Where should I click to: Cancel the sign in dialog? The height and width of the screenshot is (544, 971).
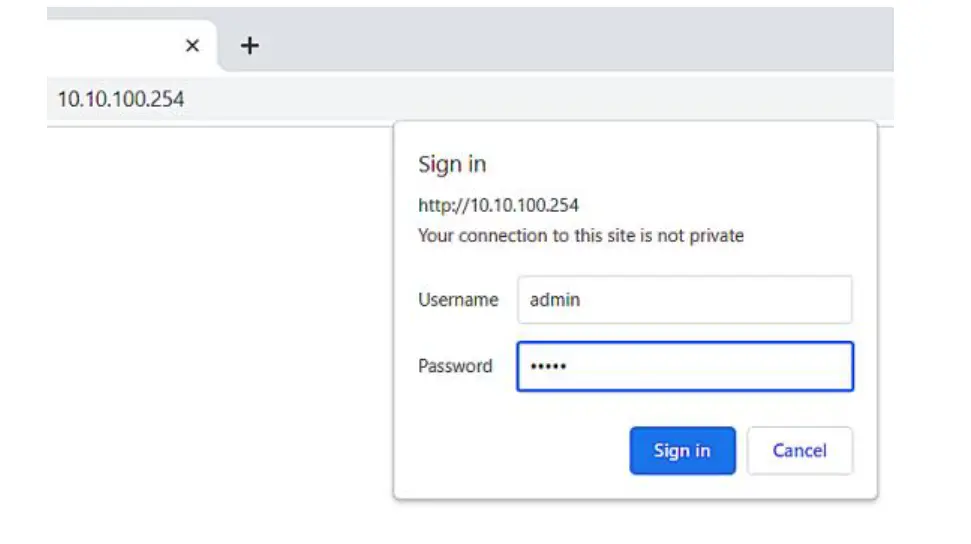pos(799,450)
